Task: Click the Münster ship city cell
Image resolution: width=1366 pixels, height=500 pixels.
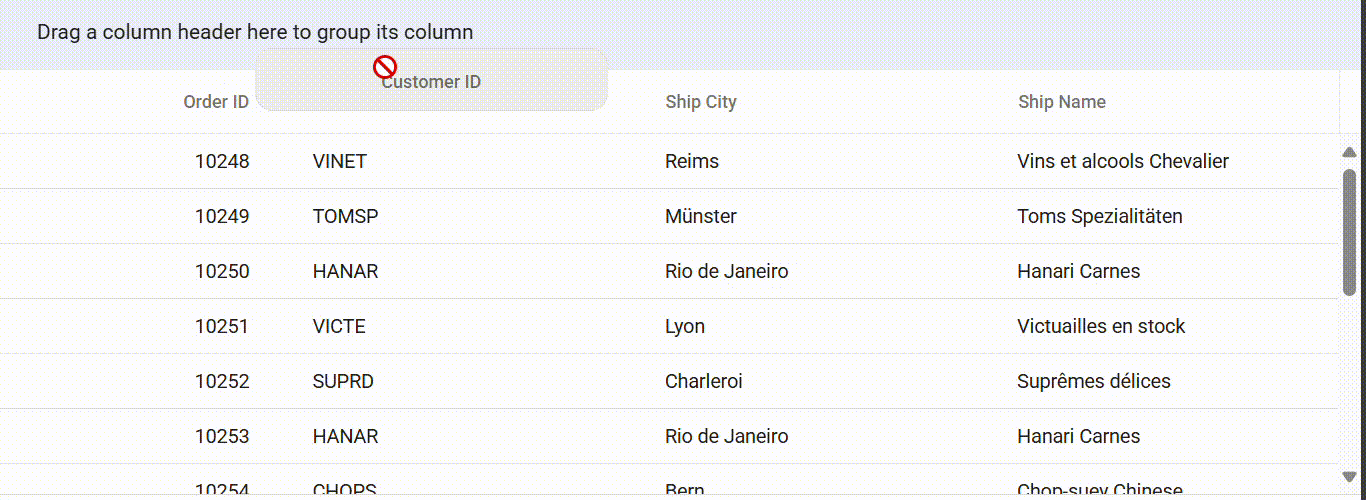Action: (700, 216)
